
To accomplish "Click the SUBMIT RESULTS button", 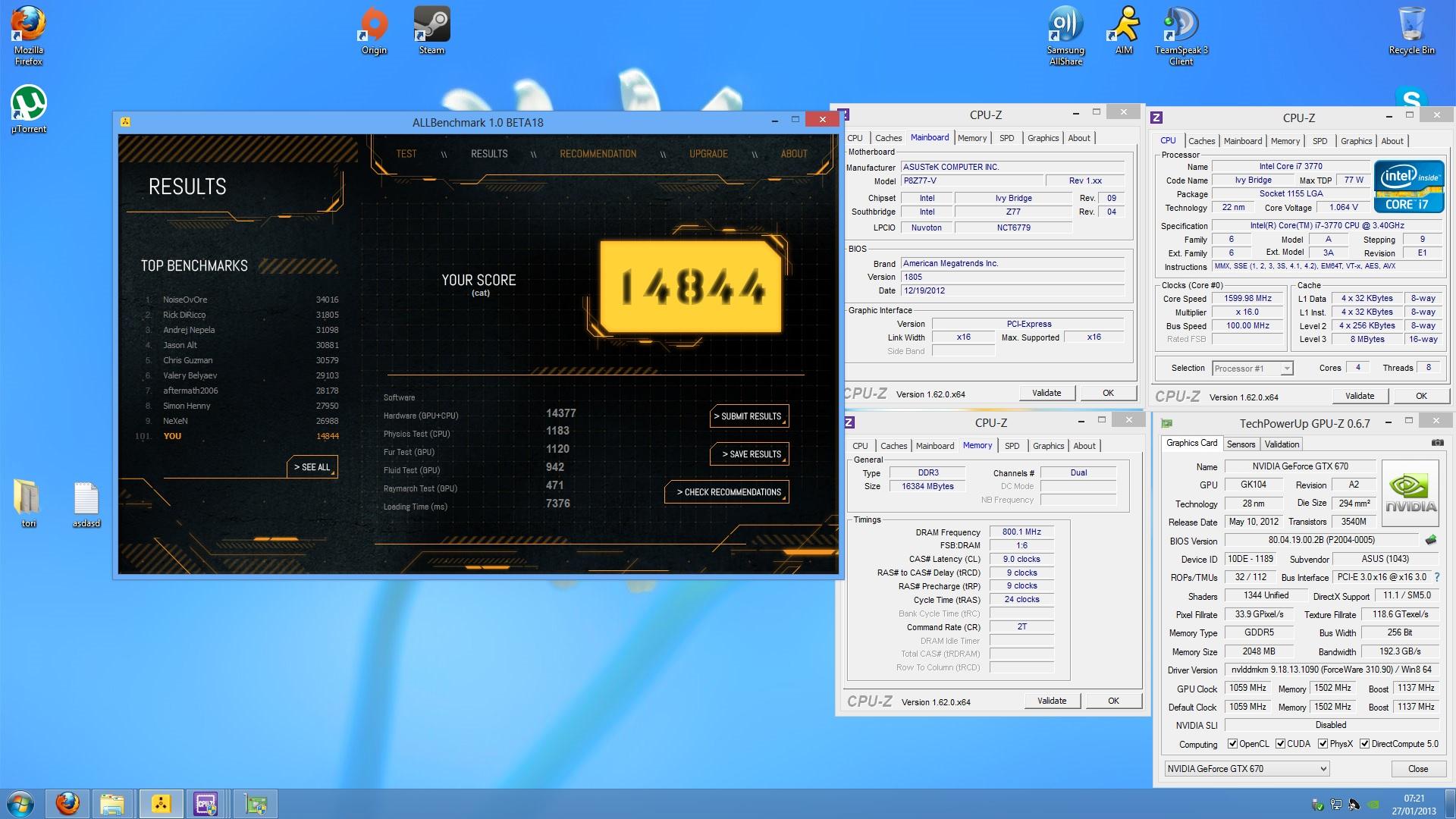I will (x=749, y=416).
